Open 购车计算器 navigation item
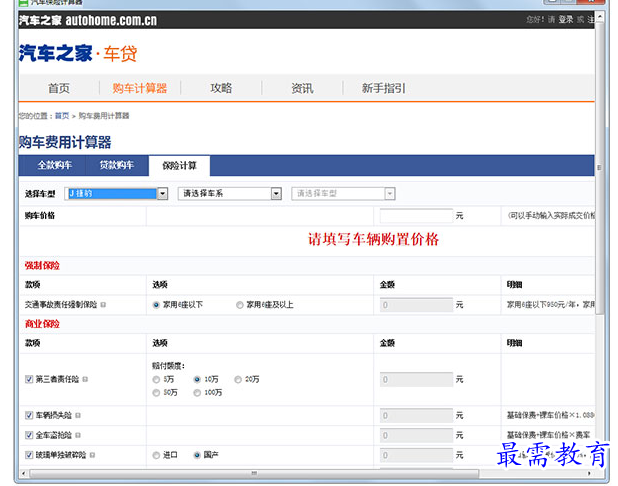The image size is (618, 486). pyautogui.click(x=140, y=88)
